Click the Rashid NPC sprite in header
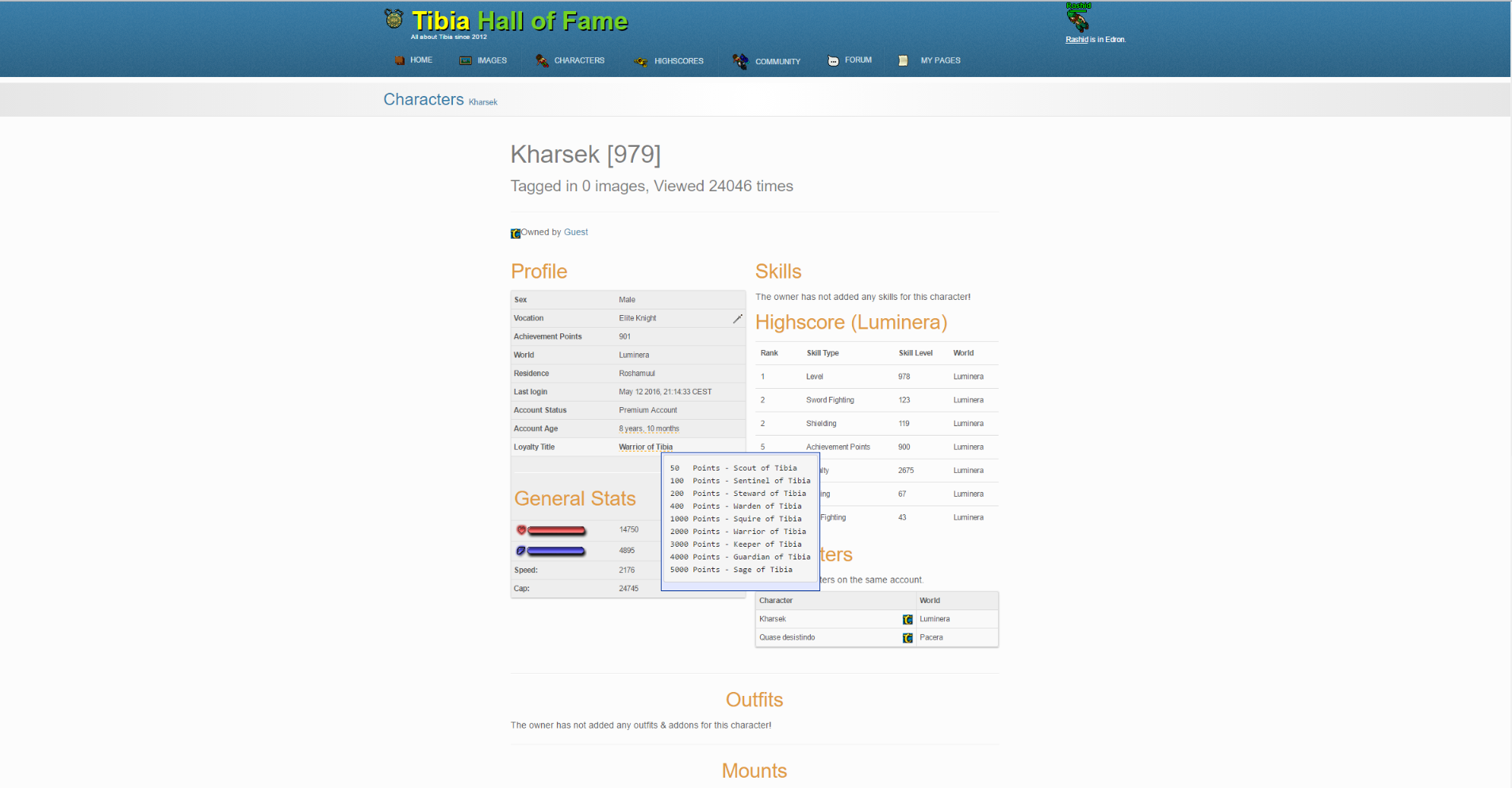 1078,19
